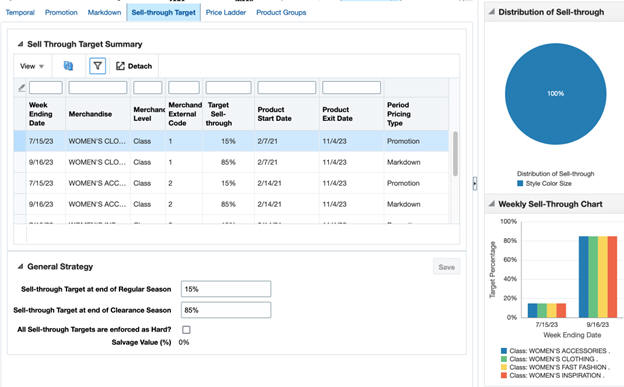Click the Regular Season sell-through target field
The image size is (624, 387).
[x=226, y=289]
